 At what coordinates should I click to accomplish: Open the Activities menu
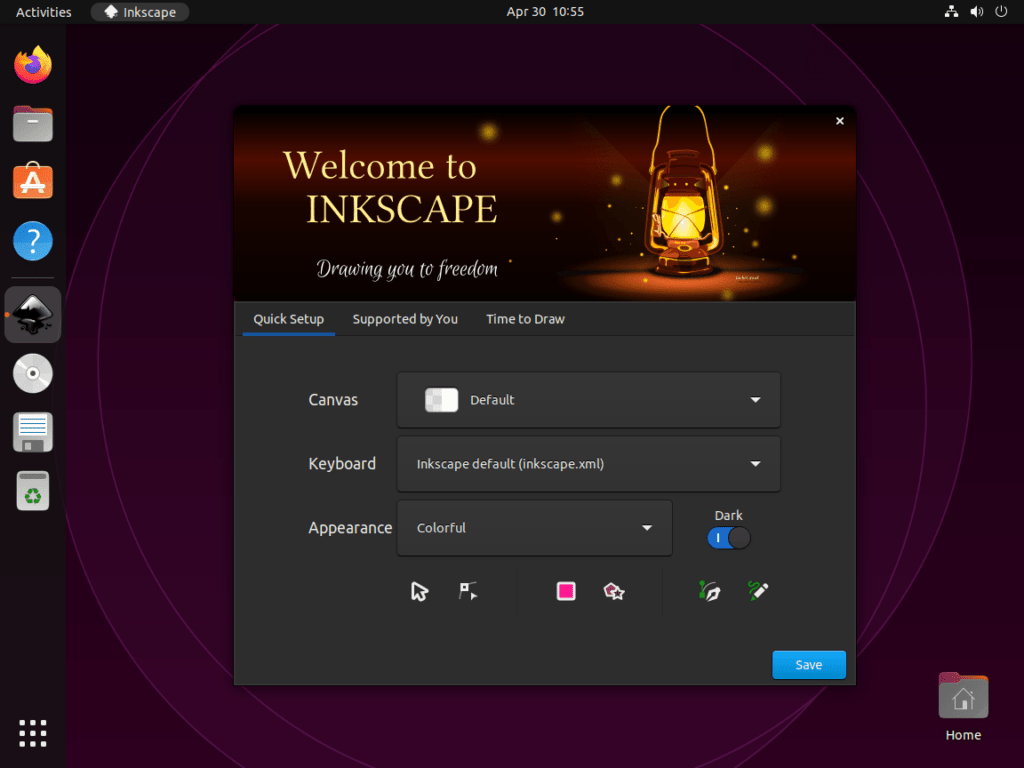(x=41, y=11)
